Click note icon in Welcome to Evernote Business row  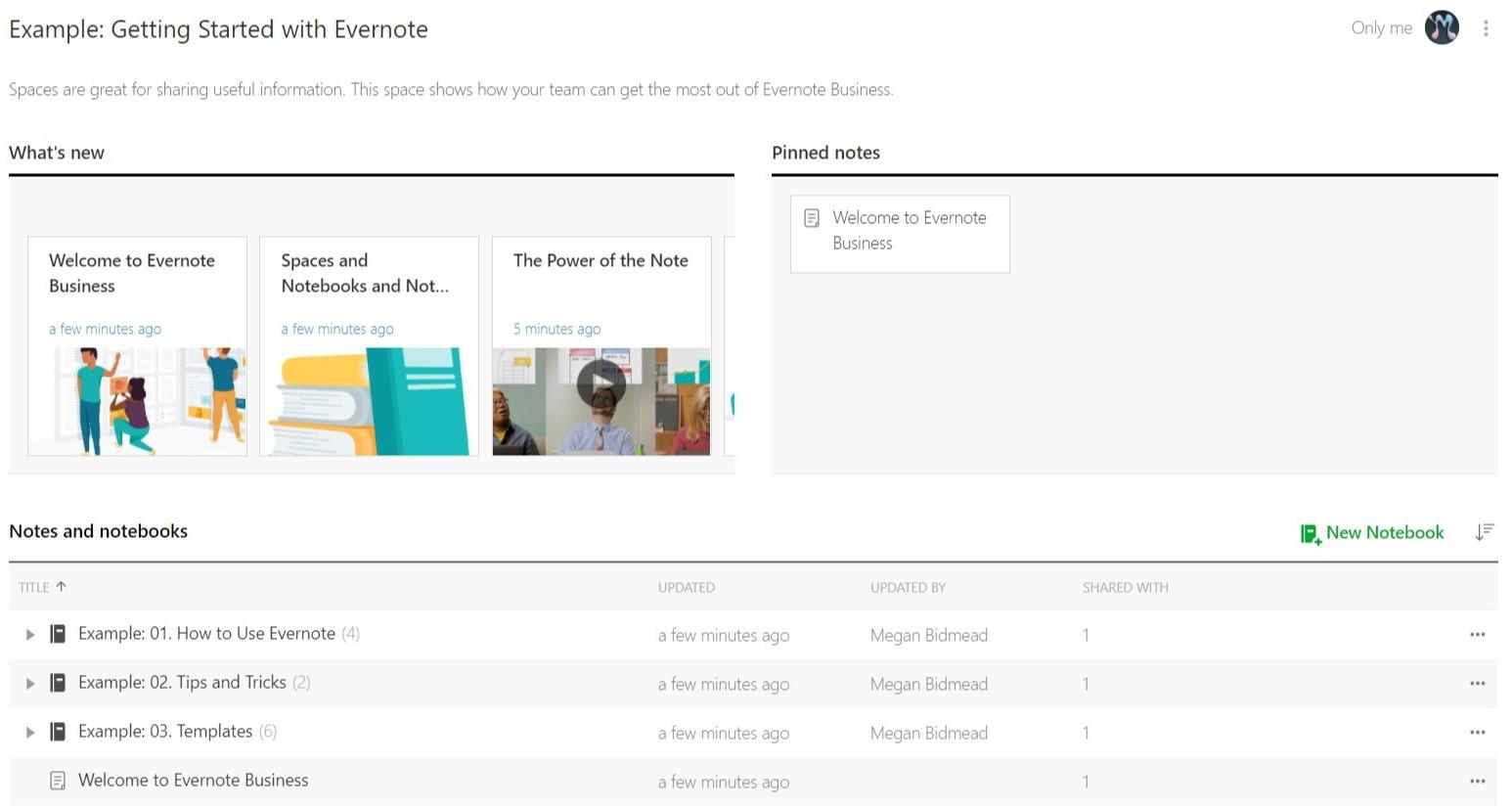pyautogui.click(x=58, y=781)
